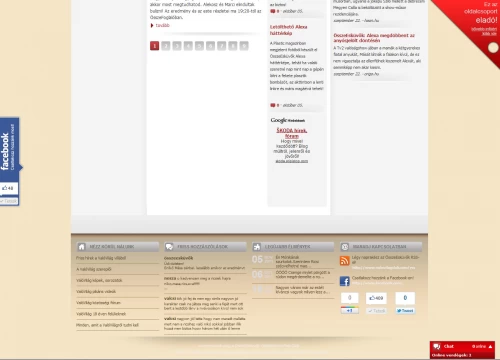Click the Google +1 button
Screen dimensions: 500x360
(349, 311)
